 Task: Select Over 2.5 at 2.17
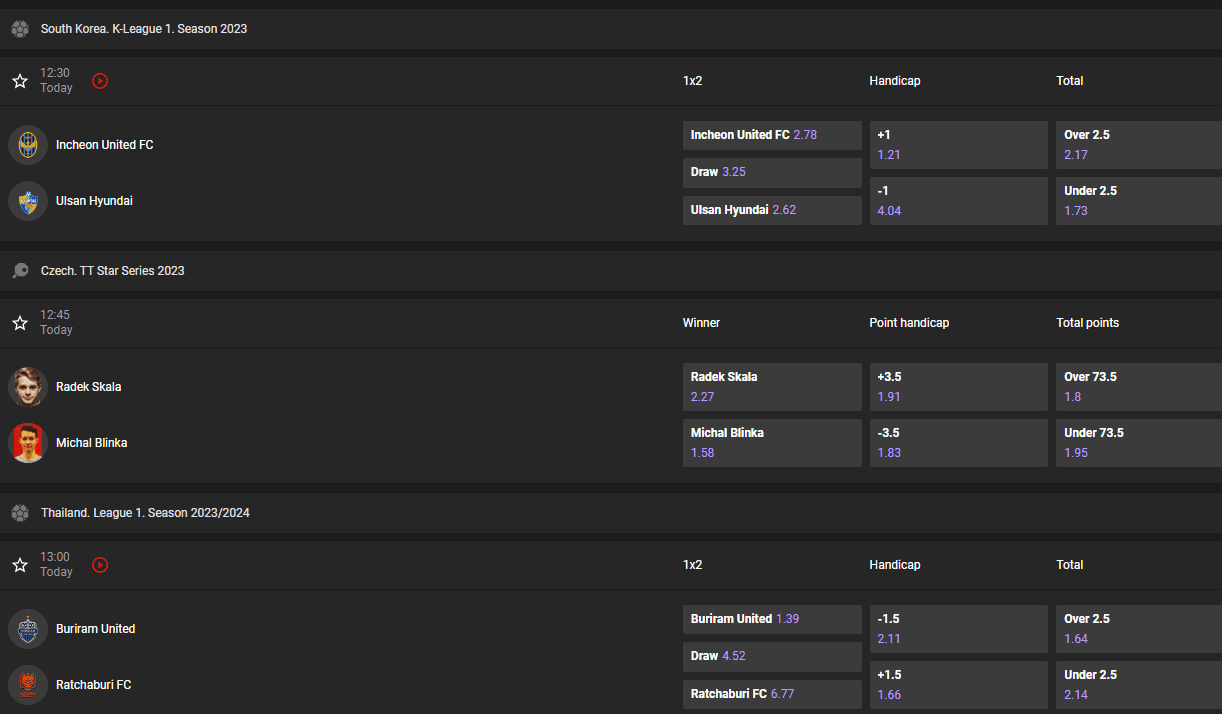1139,145
